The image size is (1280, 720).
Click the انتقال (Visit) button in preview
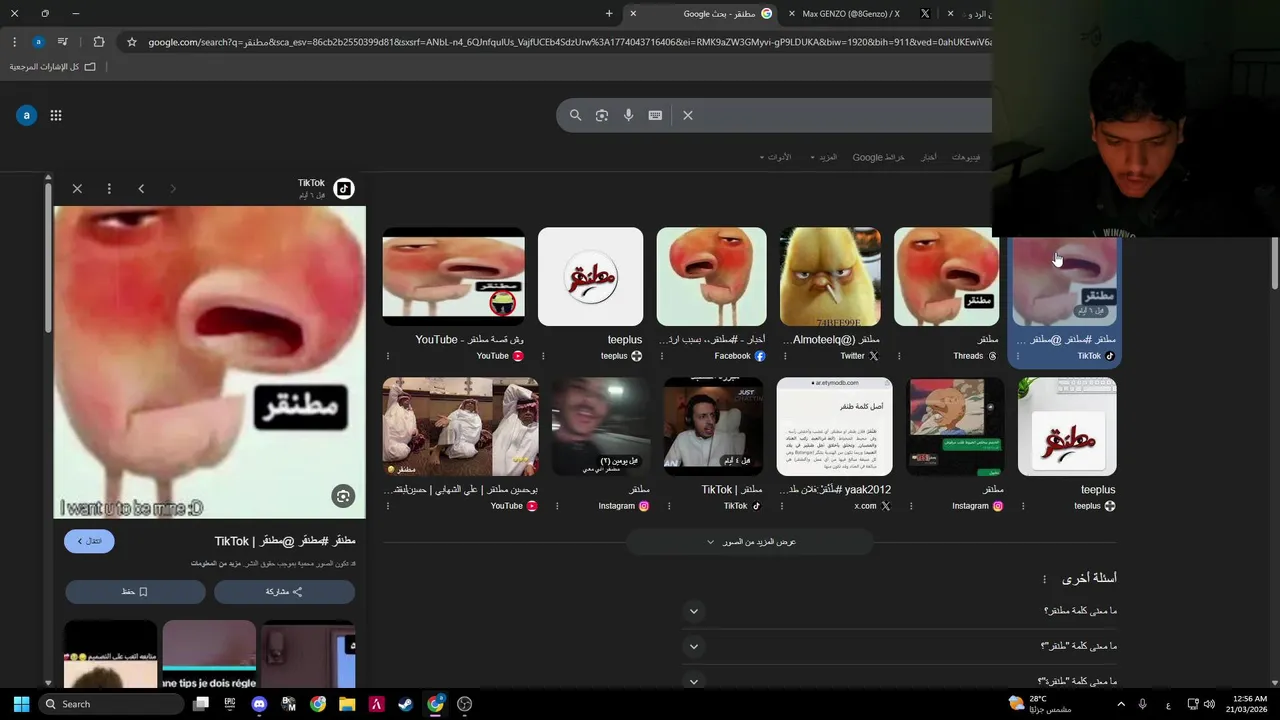click(89, 541)
